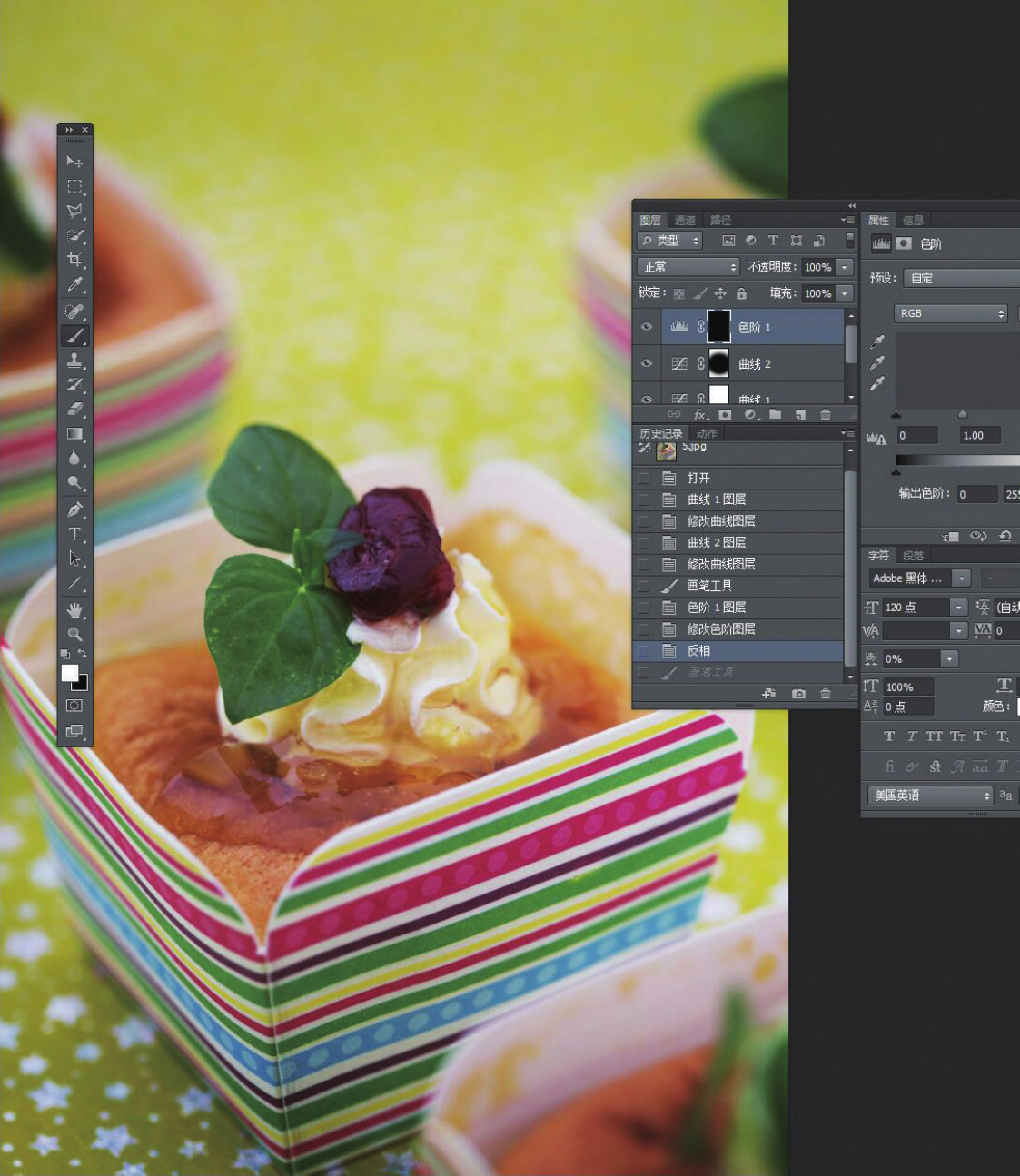1020x1176 pixels.
Task: Select the Move tool
Action: pyautogui.click(x=74, y=162)
